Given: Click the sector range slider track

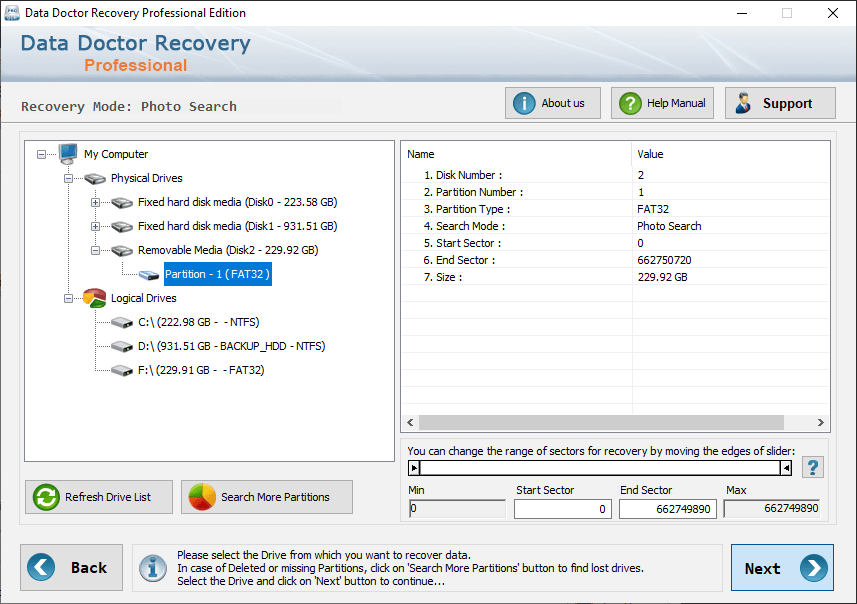Looking at the screenshot, I should (600, 468).
